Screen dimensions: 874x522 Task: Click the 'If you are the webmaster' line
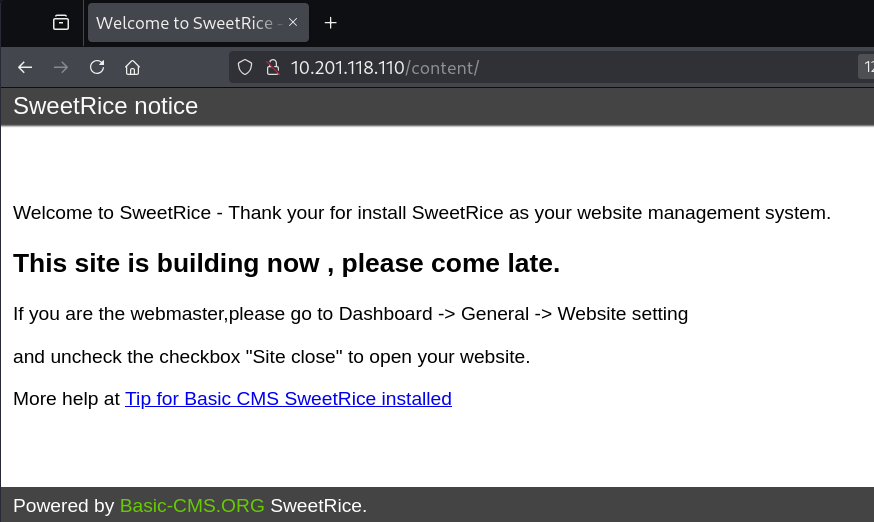351,313
